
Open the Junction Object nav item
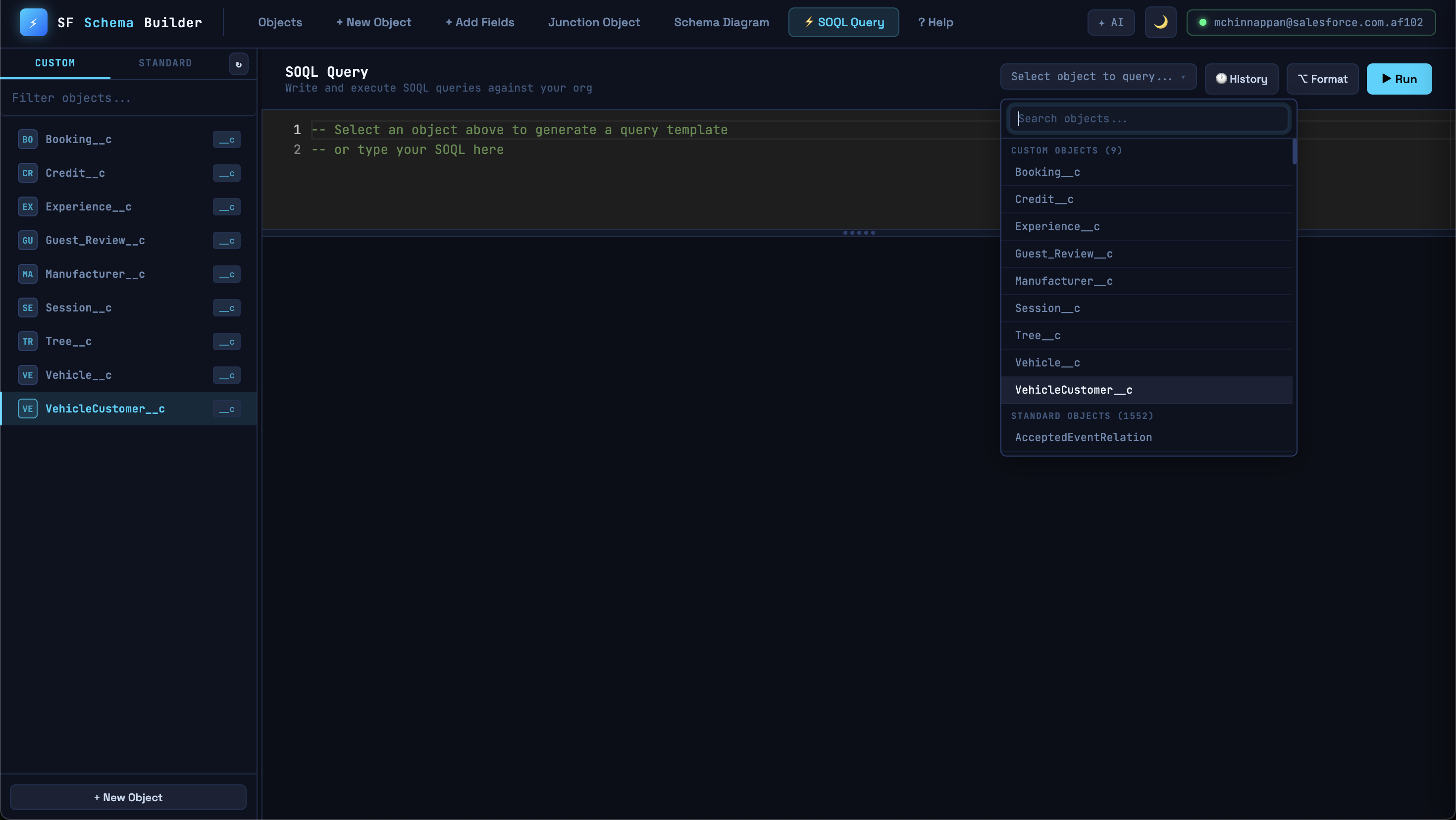594,23
